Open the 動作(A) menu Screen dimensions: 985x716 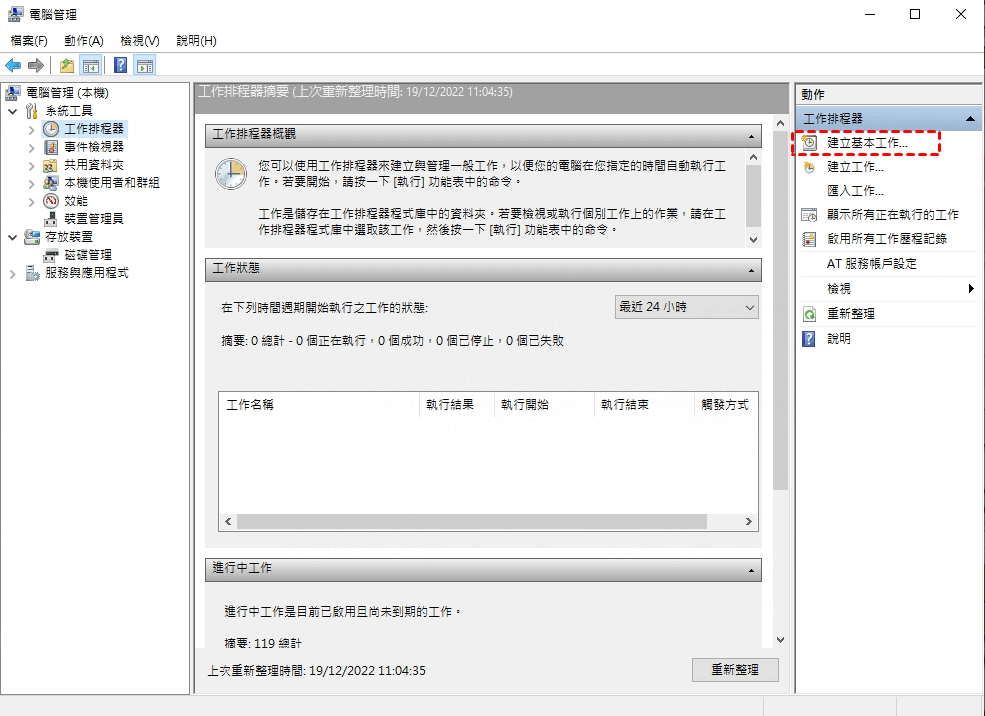point(84,41)
